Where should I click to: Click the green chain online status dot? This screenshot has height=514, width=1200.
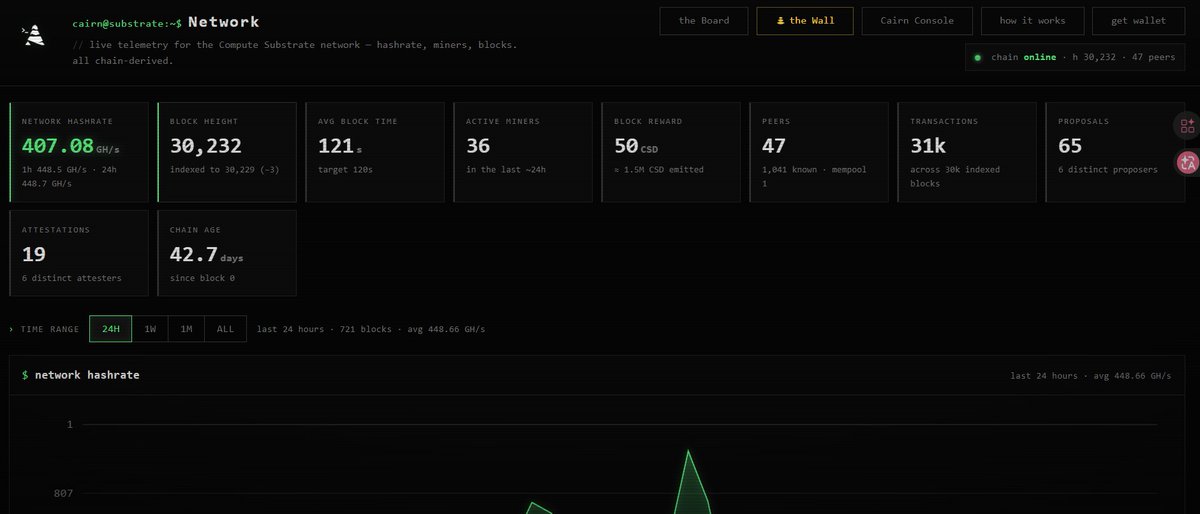pyautogui.click(x=978, y=58)
